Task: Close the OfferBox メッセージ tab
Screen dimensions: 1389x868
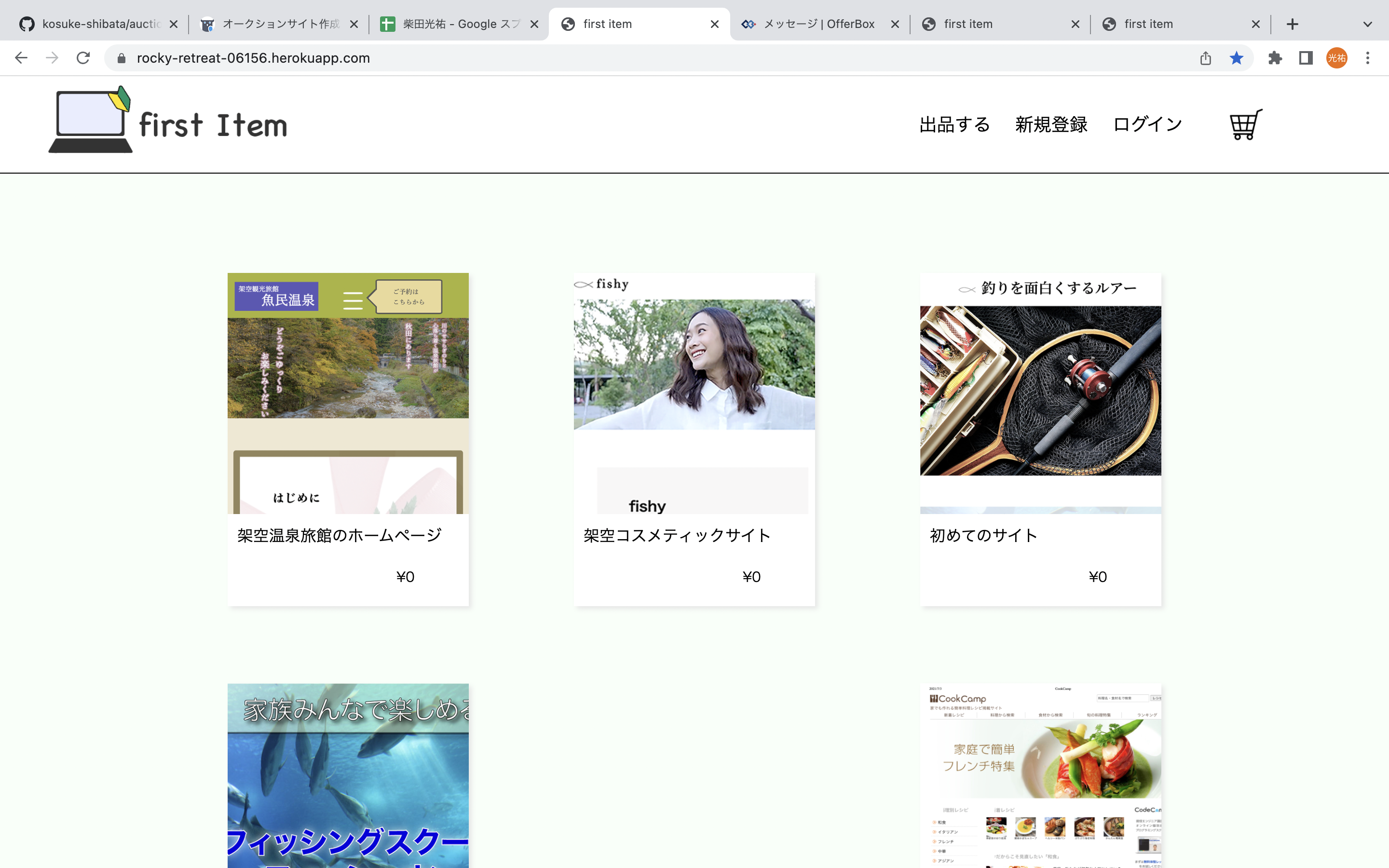Action: [x=895, y=24]
